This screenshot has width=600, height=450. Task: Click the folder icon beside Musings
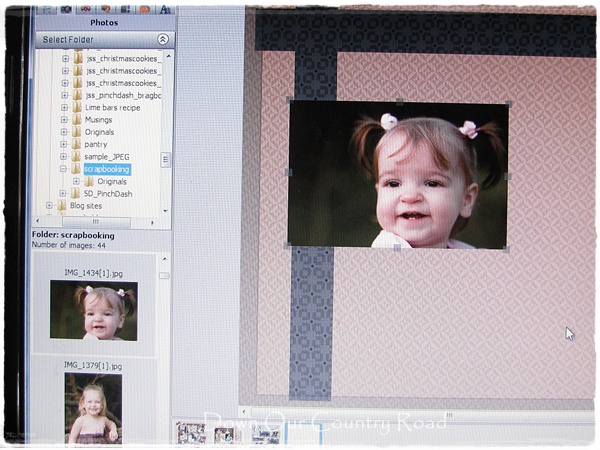point(77,120)
